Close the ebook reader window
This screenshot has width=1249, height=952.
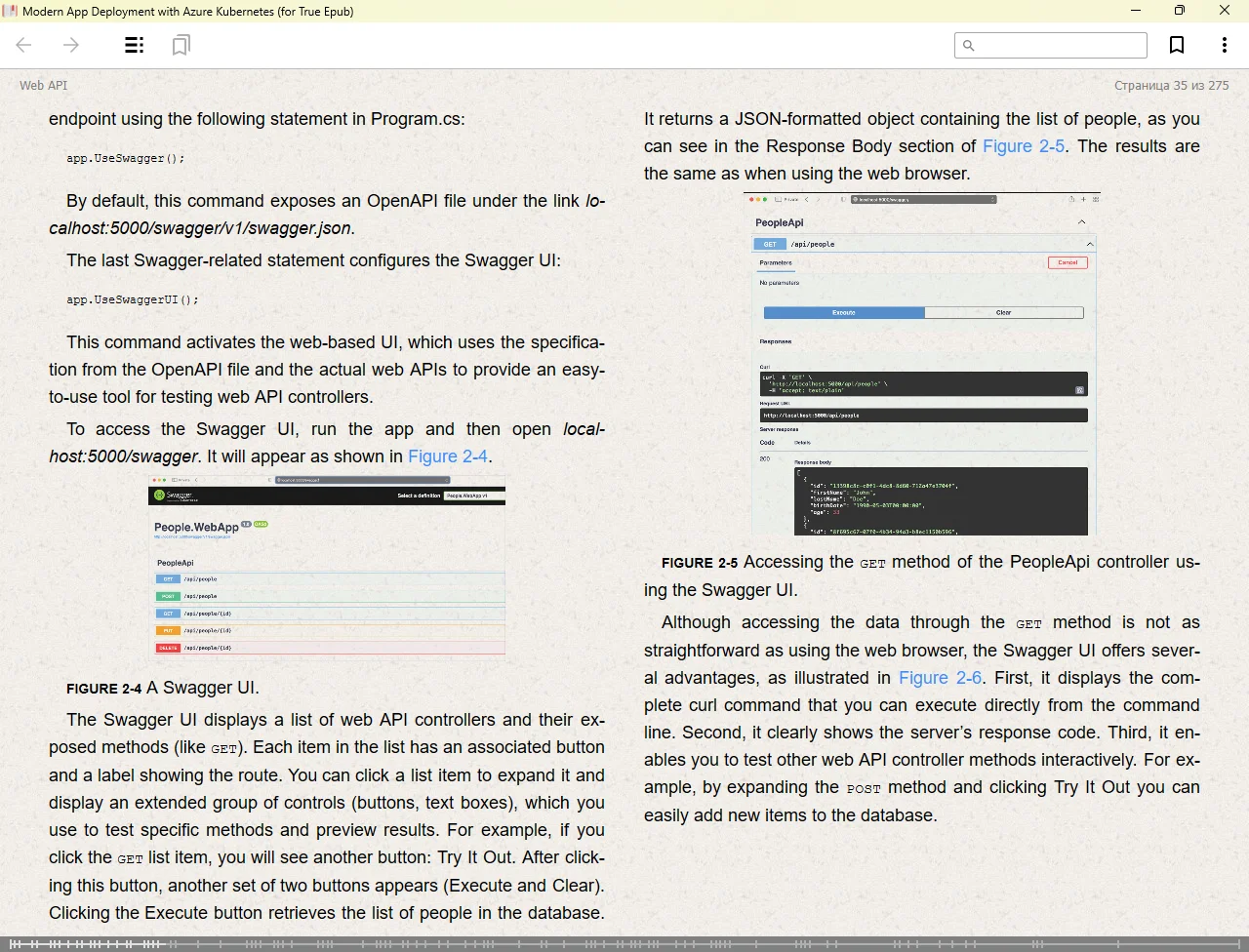[x=1225, y=11]
